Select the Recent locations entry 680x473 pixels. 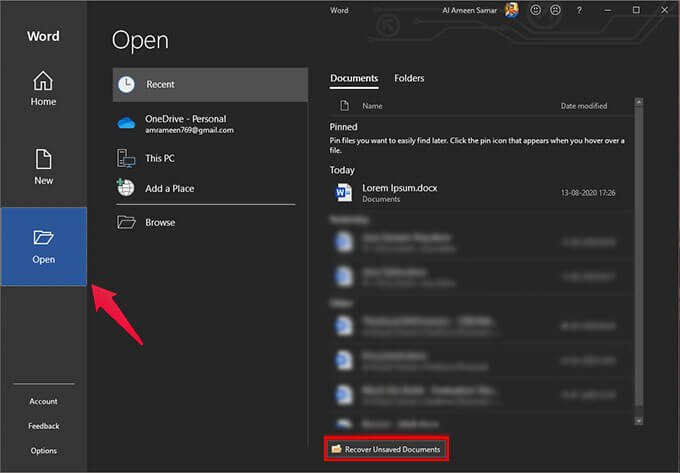[210, 85]
